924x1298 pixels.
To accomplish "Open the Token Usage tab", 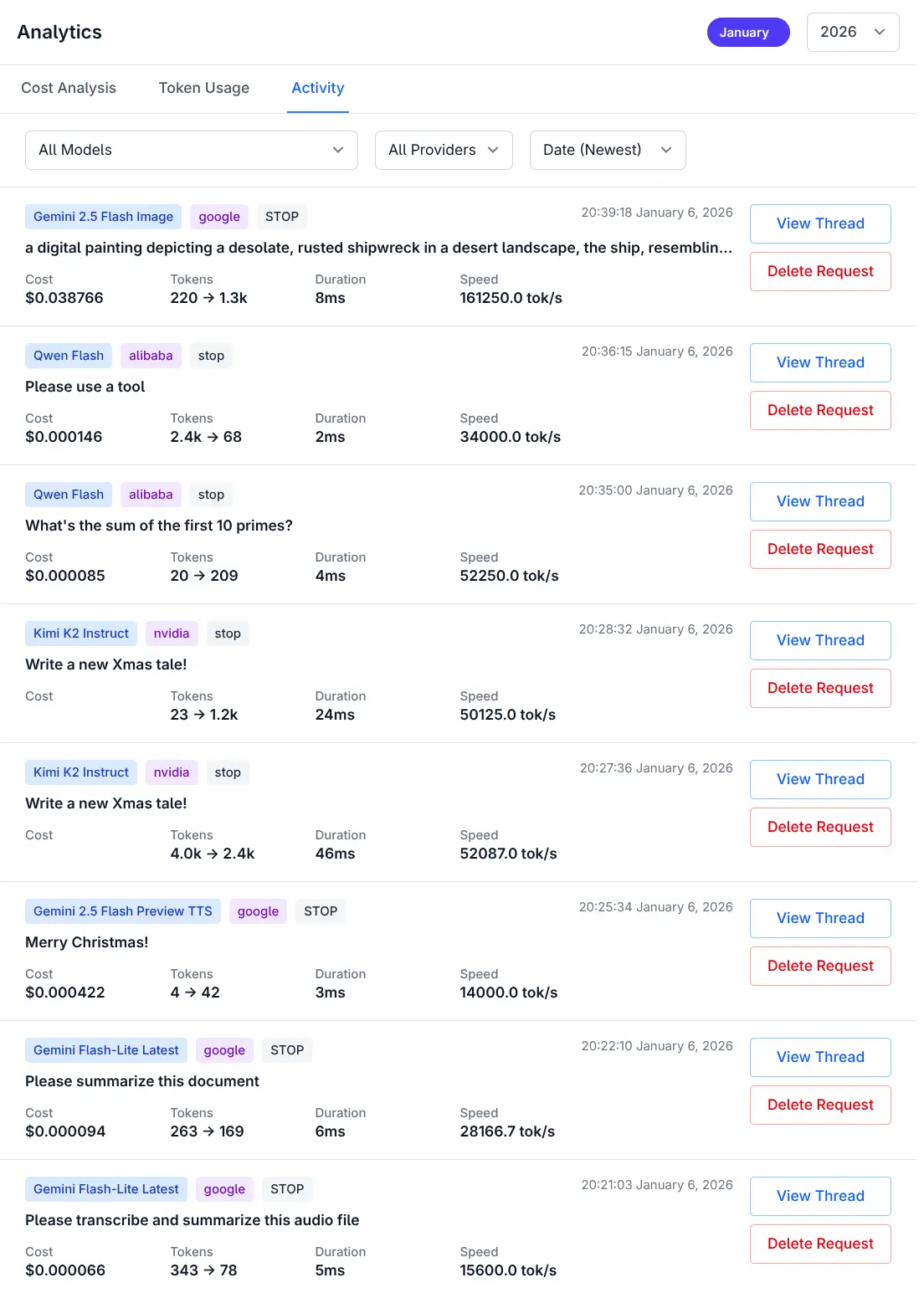I will click(203, 88).
